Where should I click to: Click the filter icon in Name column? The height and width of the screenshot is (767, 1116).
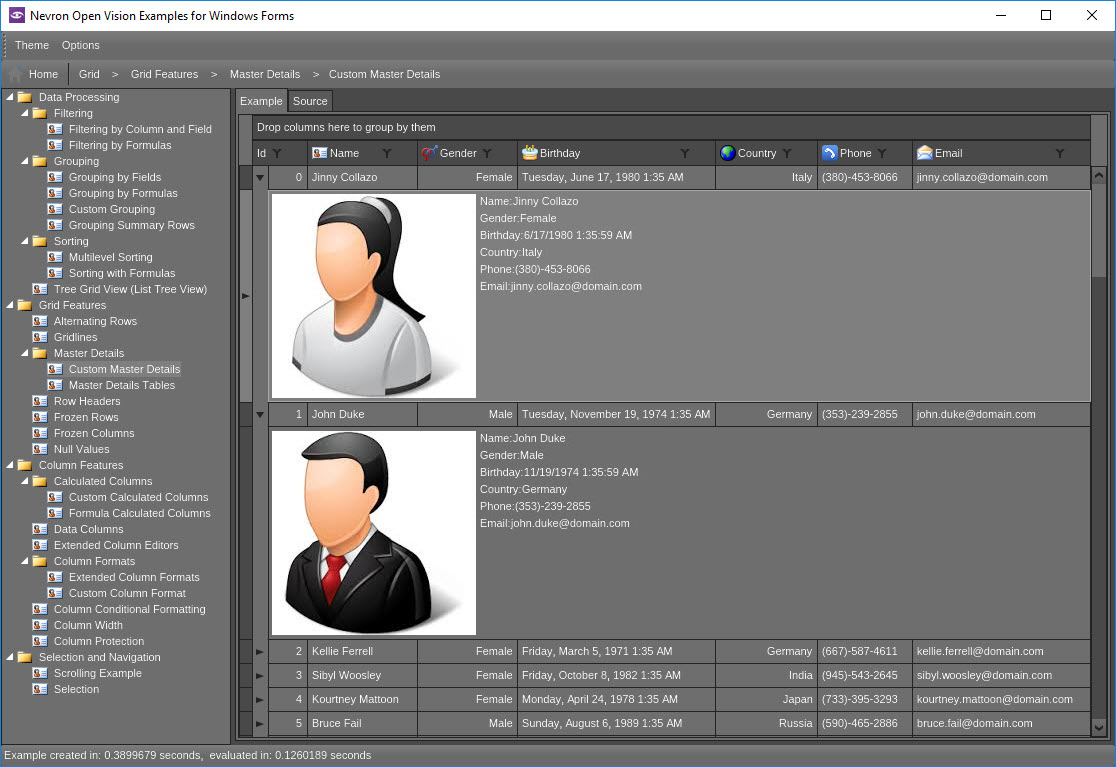(x=385, y=154)
